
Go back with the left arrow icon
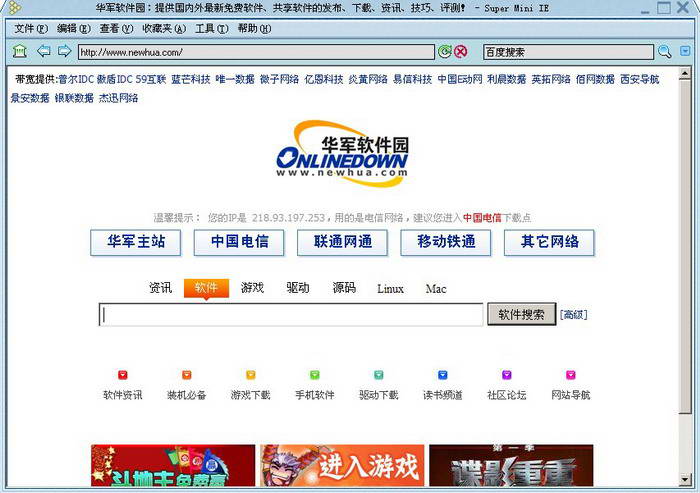pos(43,51)
